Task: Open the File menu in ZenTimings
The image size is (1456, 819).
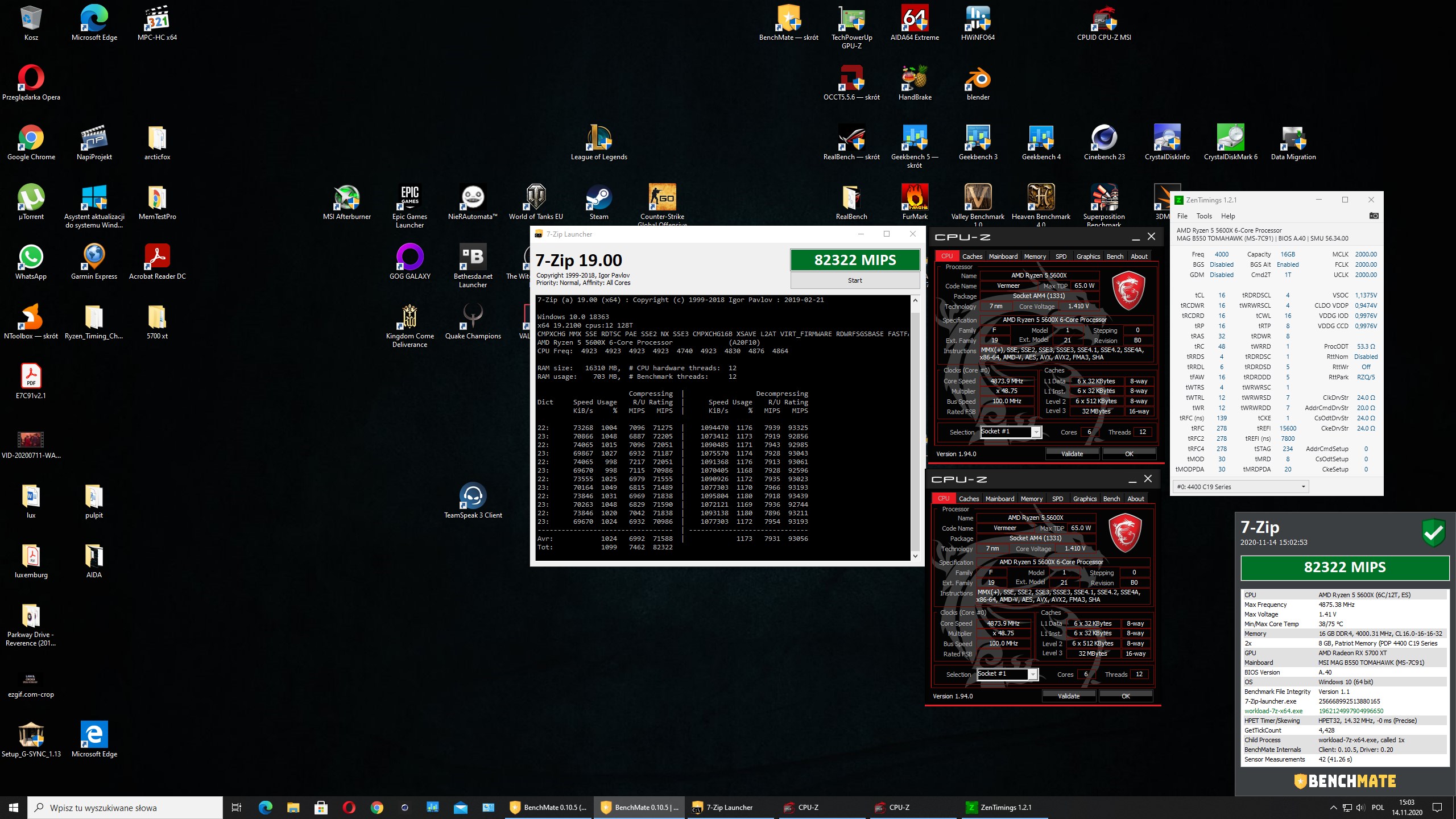Action: click(x=1182, y=216)
